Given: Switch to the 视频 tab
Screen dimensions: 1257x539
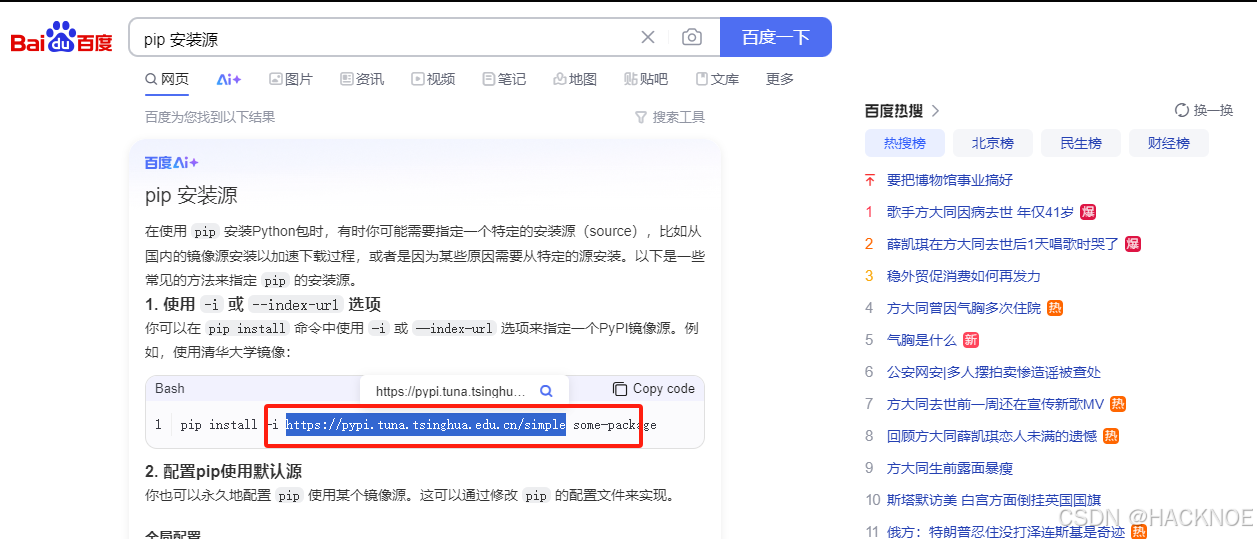Looking at the screenshot, I should pos(433,79).
